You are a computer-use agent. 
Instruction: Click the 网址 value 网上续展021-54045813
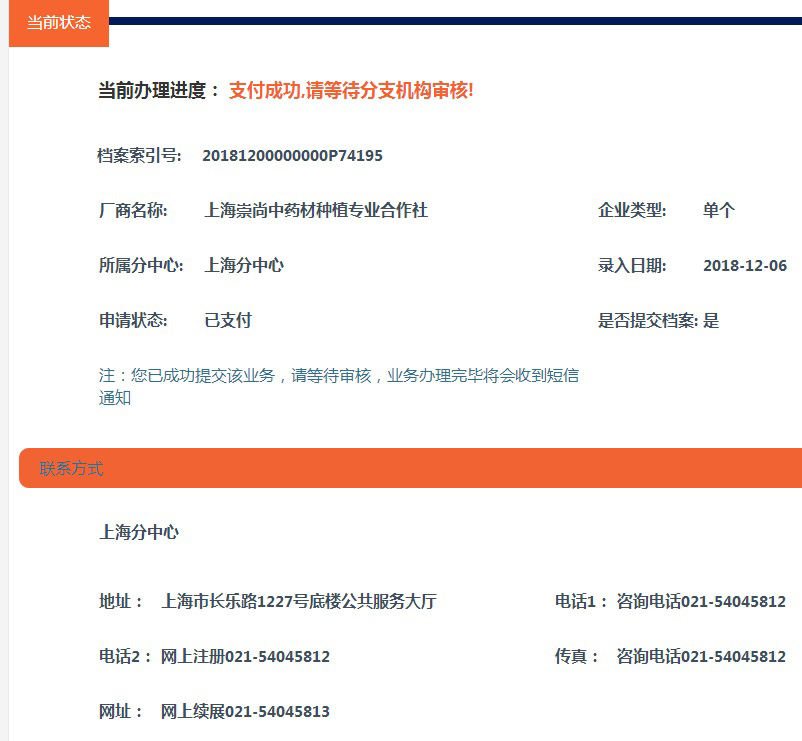click(245, 711)
